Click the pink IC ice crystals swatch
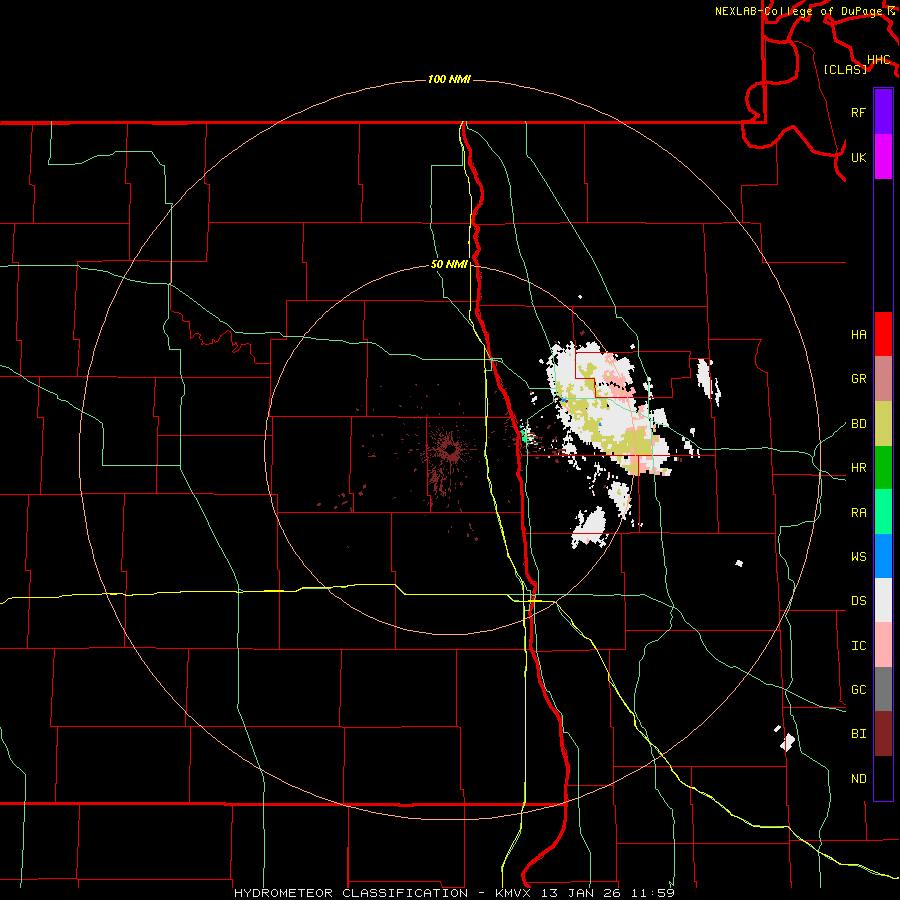The width and height of the screenshot is (900, 900). pyautogui.click(x=883, y=645)
